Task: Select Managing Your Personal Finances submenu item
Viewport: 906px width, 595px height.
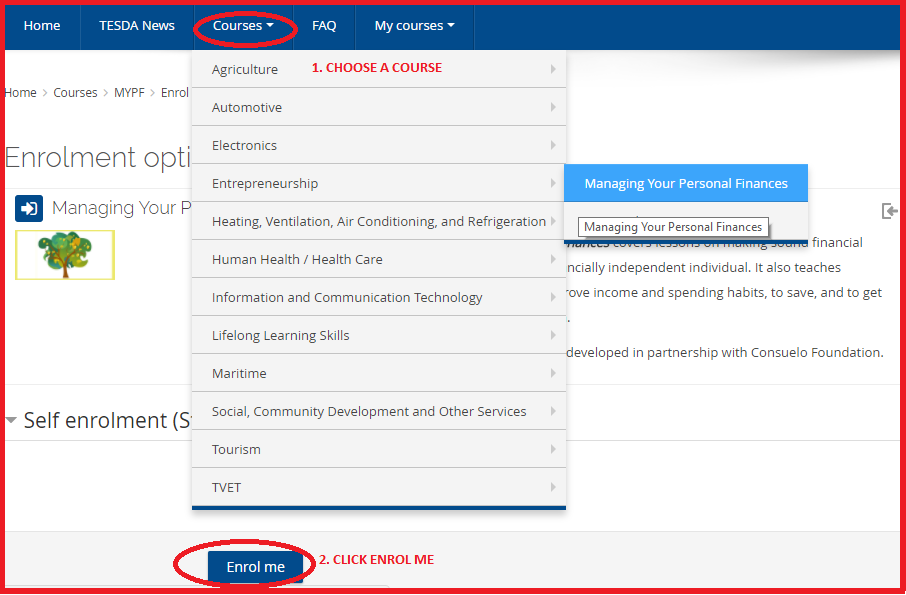Action: click(686, 184)
